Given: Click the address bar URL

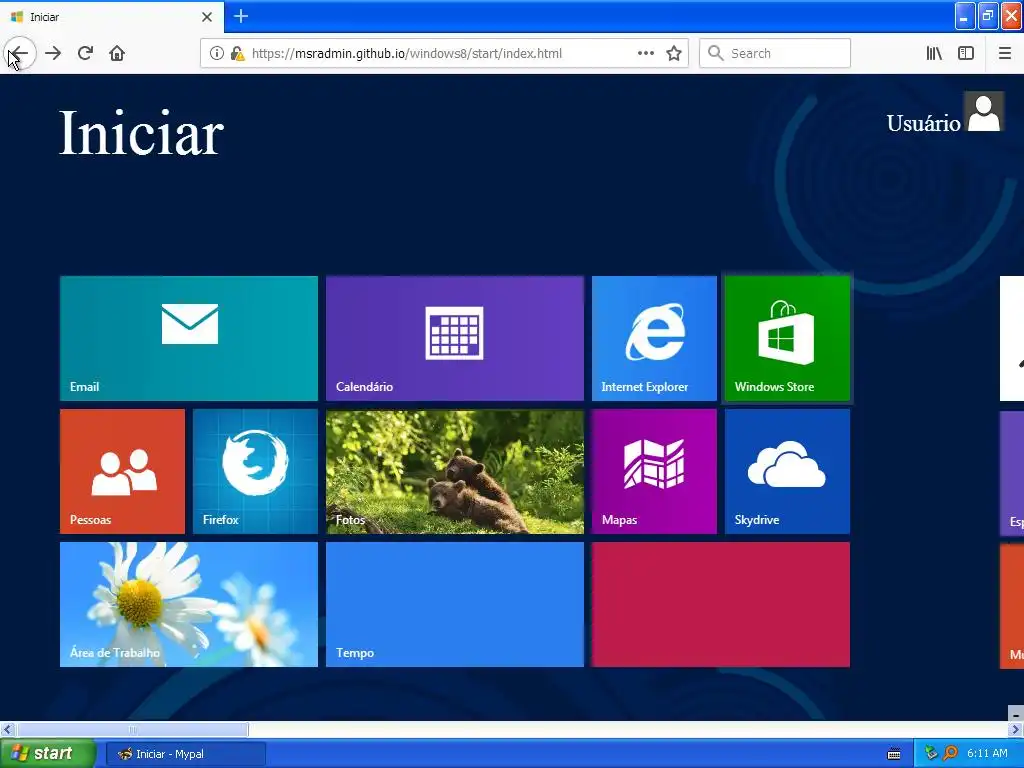Looking at the screenshot, I should 407,54.
